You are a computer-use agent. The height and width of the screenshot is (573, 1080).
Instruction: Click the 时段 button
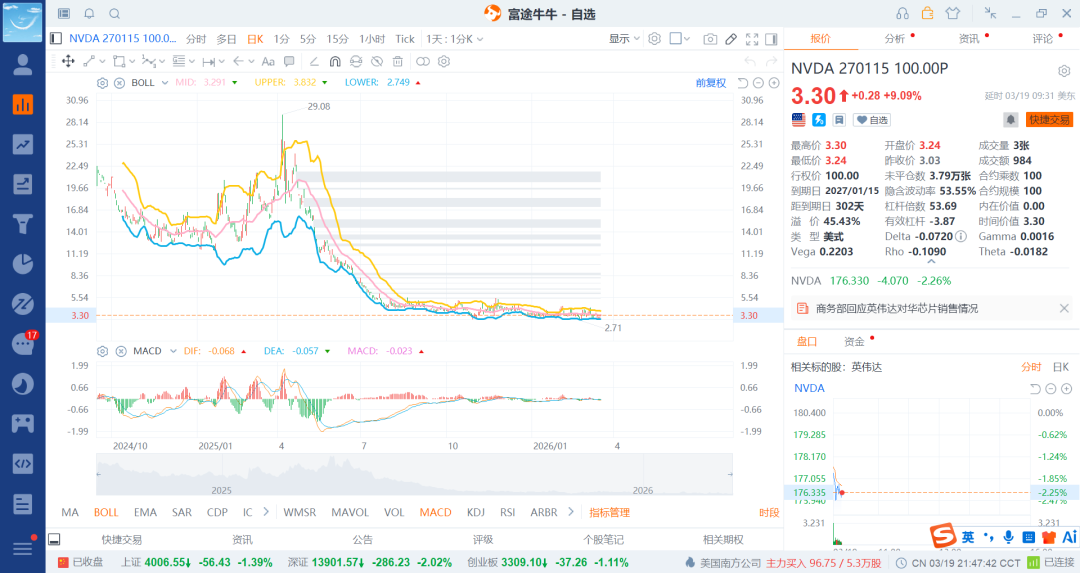[x=769, y=512]
